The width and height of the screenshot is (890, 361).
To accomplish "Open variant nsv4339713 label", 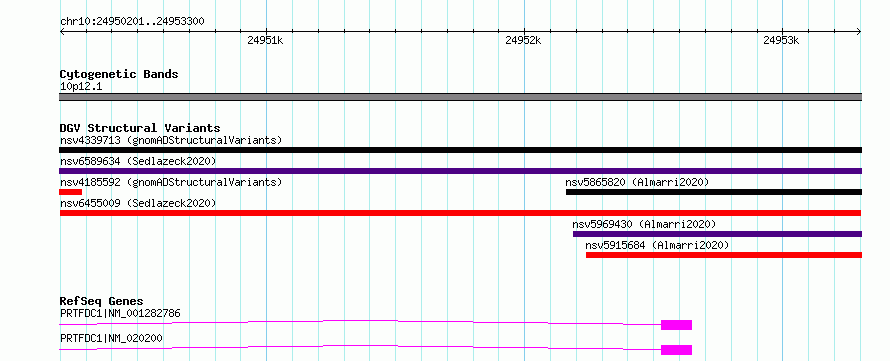I will pos(171,140).
